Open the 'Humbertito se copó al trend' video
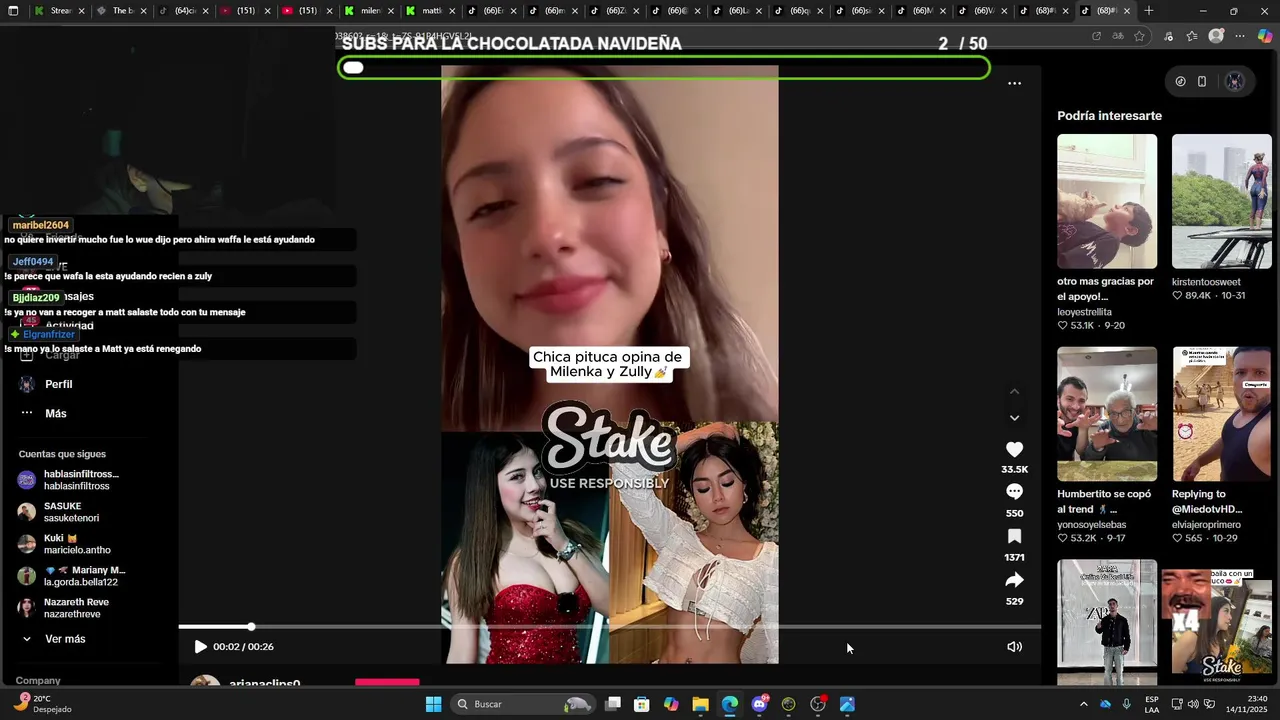The width and height of the screenshot is (1280, 720). point(1107,414)
